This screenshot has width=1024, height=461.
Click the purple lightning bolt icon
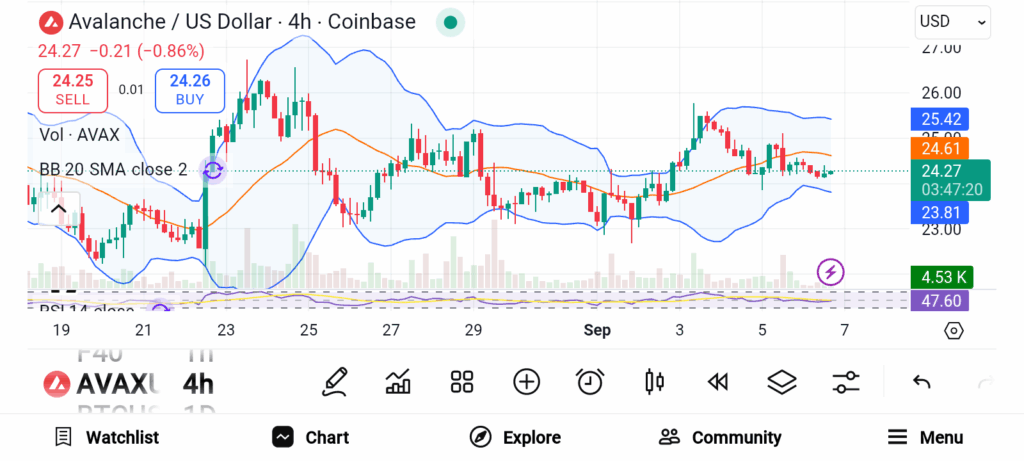(x=831, y=271)
